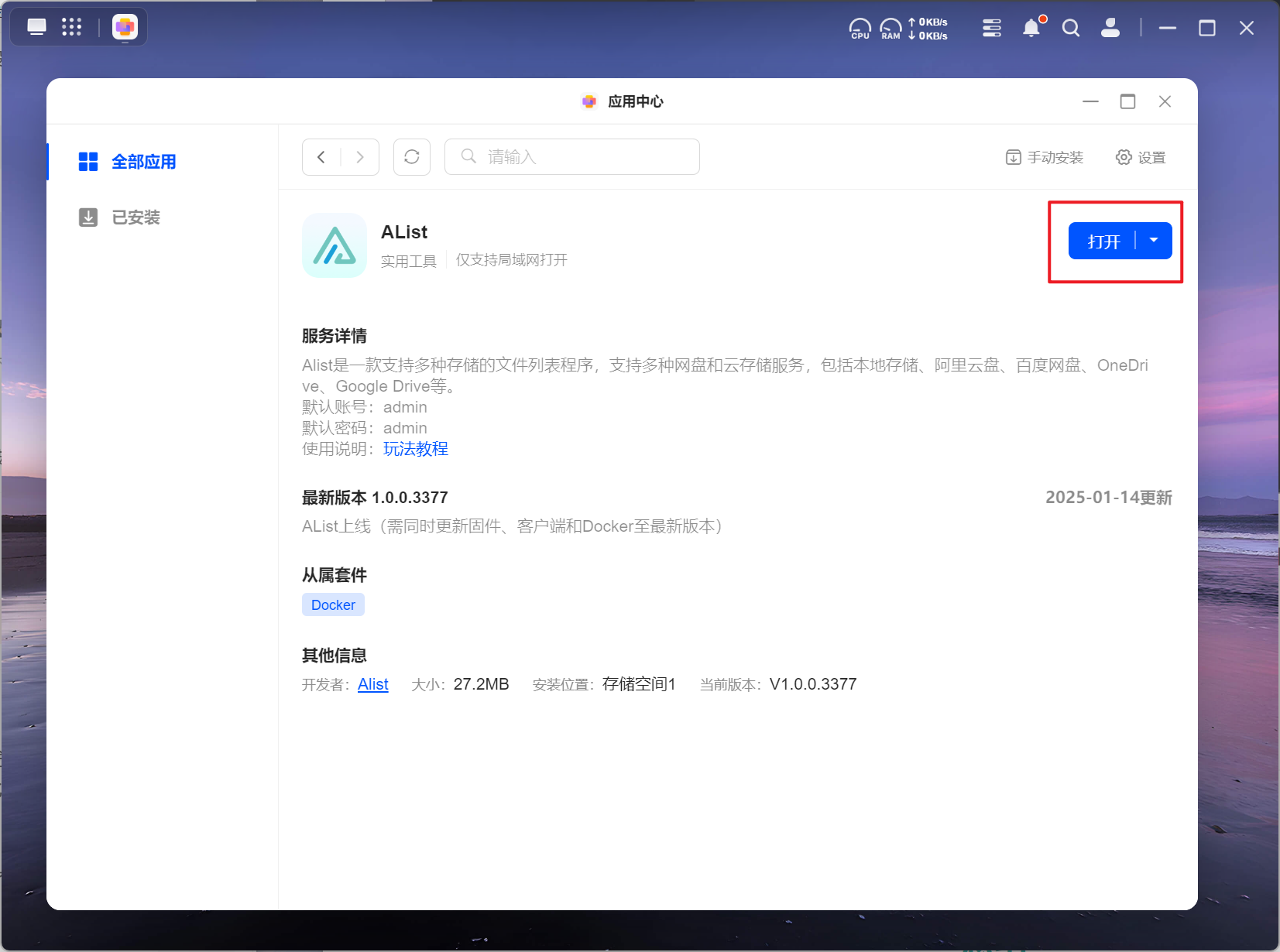Minimize the 应用中心 window
The image size is (1280, 952).
pos(1090,101)
